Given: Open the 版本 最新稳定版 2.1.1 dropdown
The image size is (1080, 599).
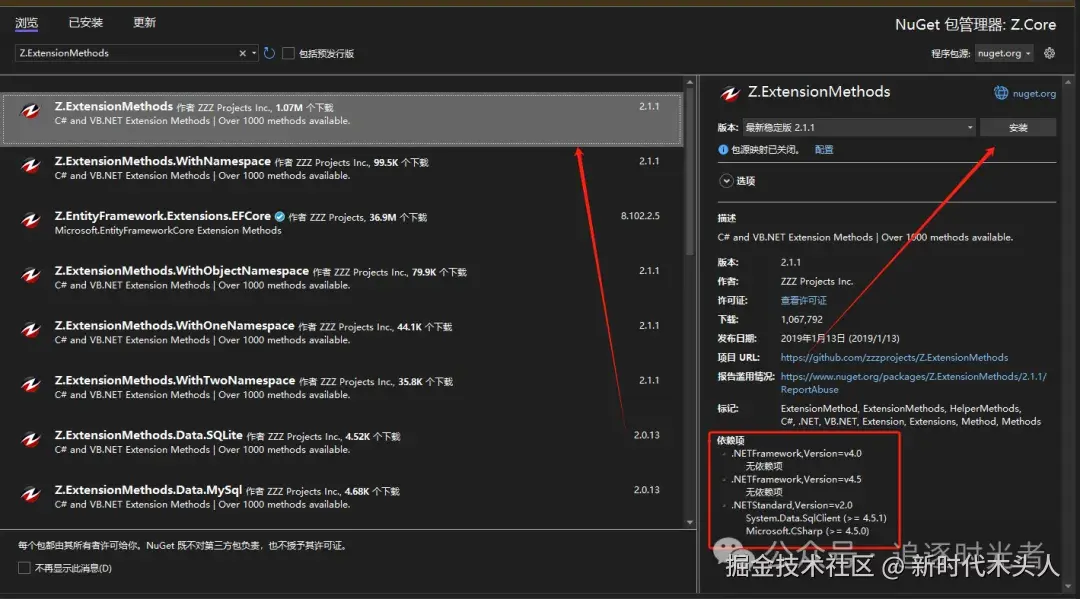Looking at the screenshot, I should tap(859, 127).
